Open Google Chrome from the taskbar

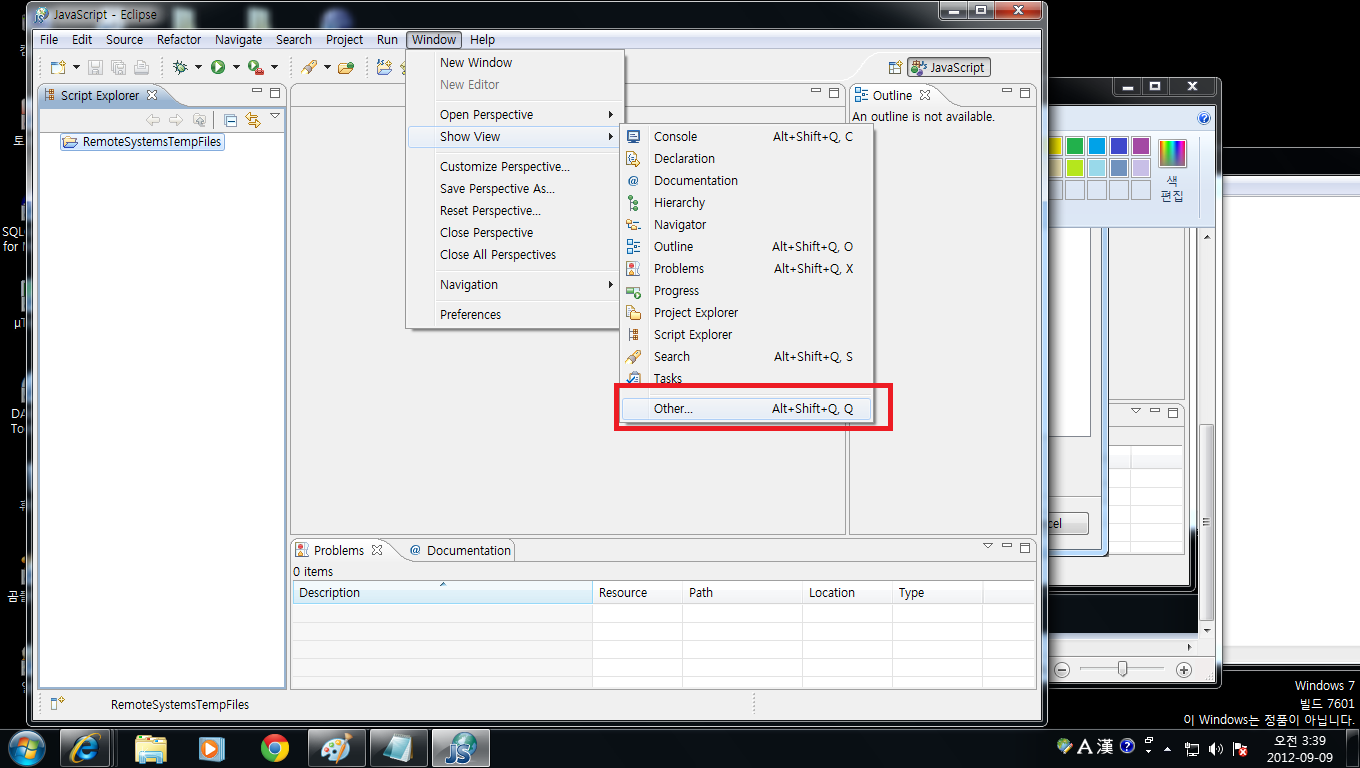pos(274,747)
